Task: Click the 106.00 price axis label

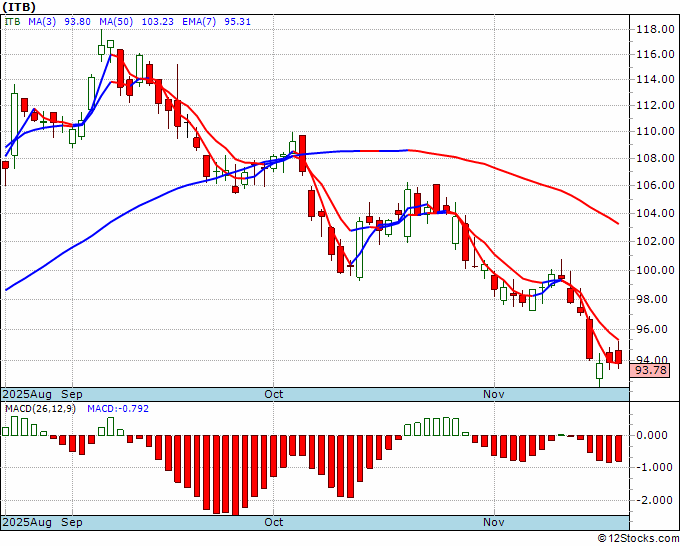Action: [x=655, y=185]
